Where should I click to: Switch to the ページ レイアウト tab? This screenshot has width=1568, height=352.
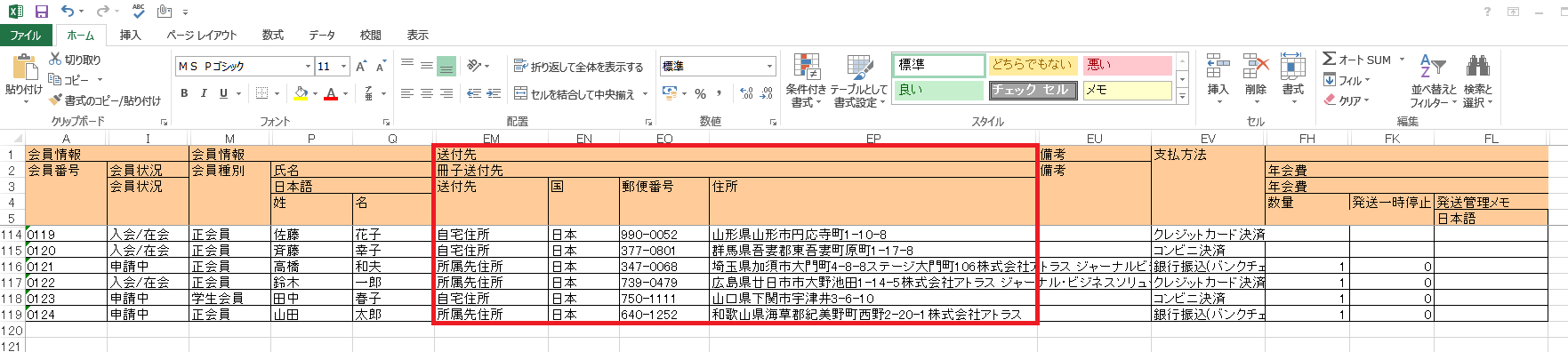tap(202, 35)
